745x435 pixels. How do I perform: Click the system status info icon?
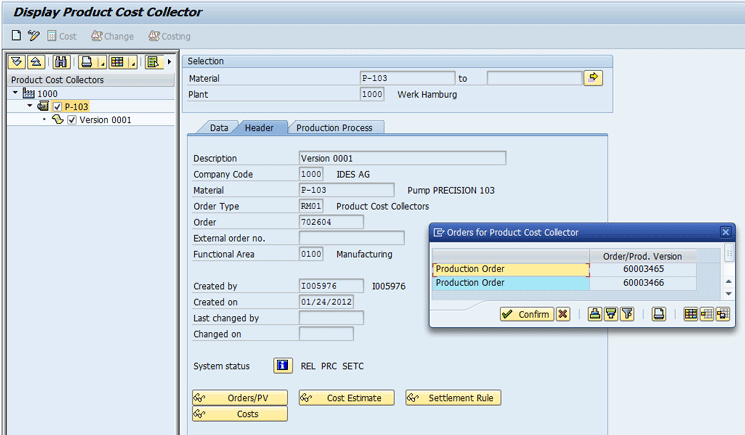(x=282, y=366)
